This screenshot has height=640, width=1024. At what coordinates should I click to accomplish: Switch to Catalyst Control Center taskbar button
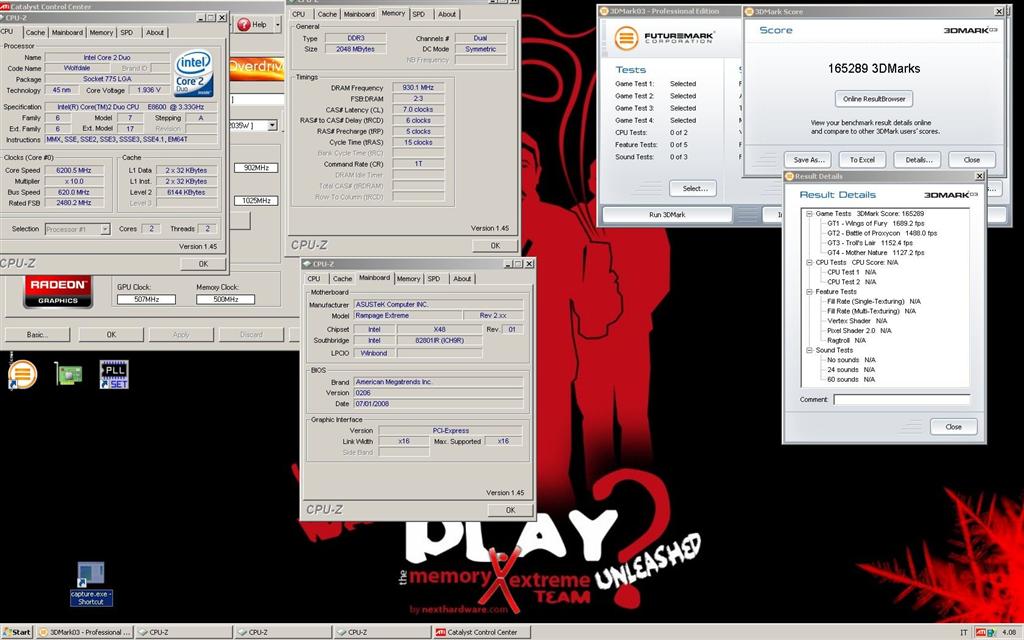(482, 632)
